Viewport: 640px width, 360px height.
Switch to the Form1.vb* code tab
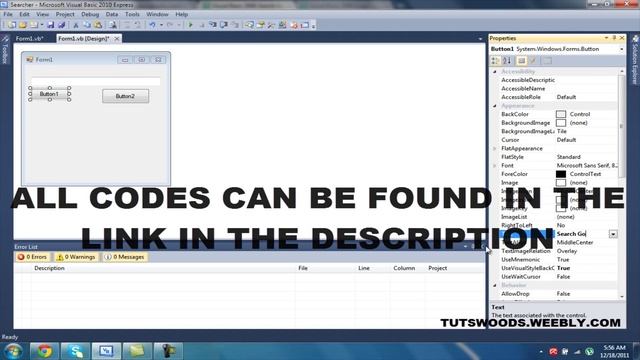(x=29, y=38)
